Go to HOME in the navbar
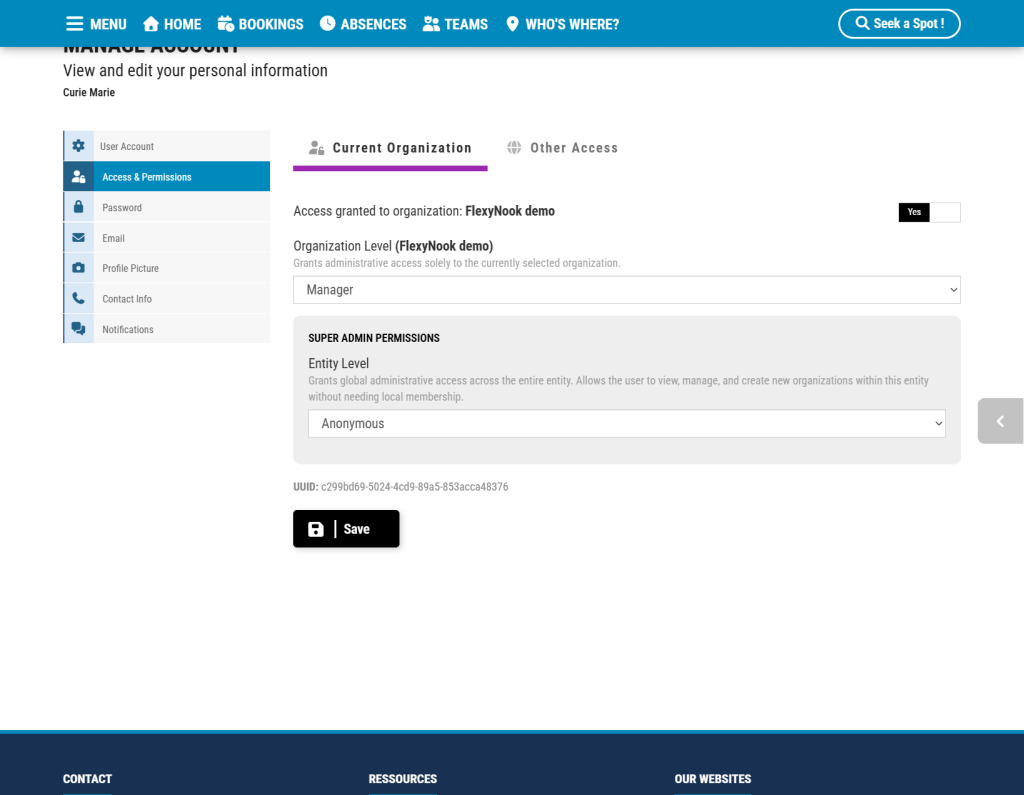1024x795 pixels. 172,24
